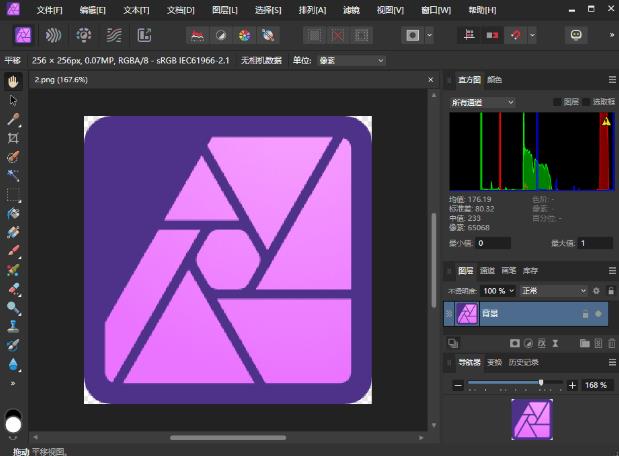Toggle the move by whole pixels button
The width and height of the screenshot is (619, 456).
pos(492,36)
